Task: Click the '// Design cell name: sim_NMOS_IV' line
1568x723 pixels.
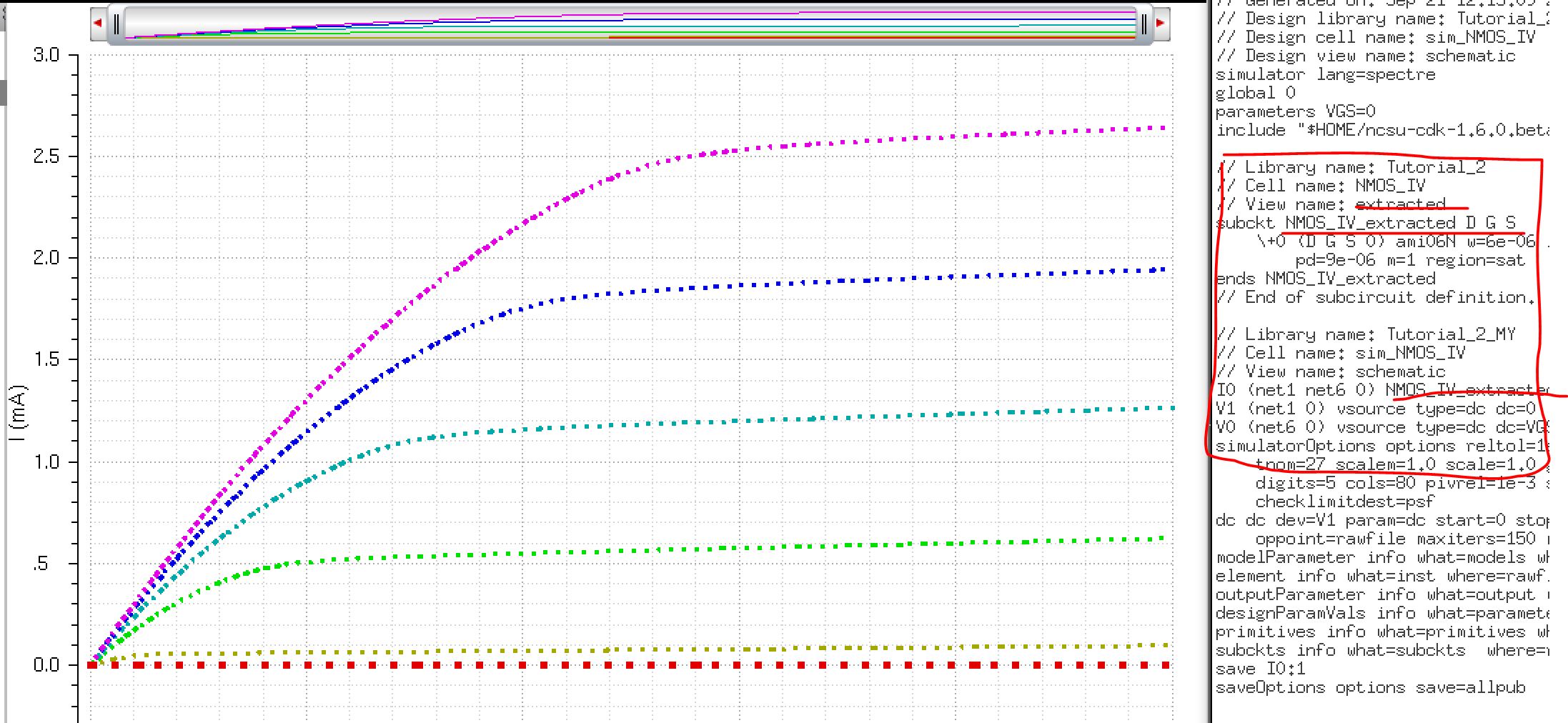Action: 1375,38
